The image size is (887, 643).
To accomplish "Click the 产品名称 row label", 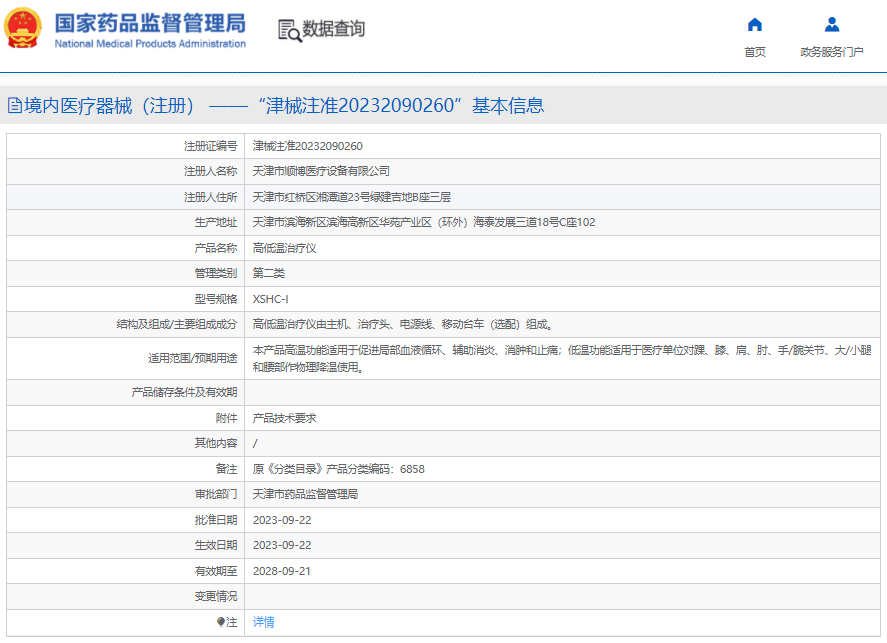I will tap(216, 248).
